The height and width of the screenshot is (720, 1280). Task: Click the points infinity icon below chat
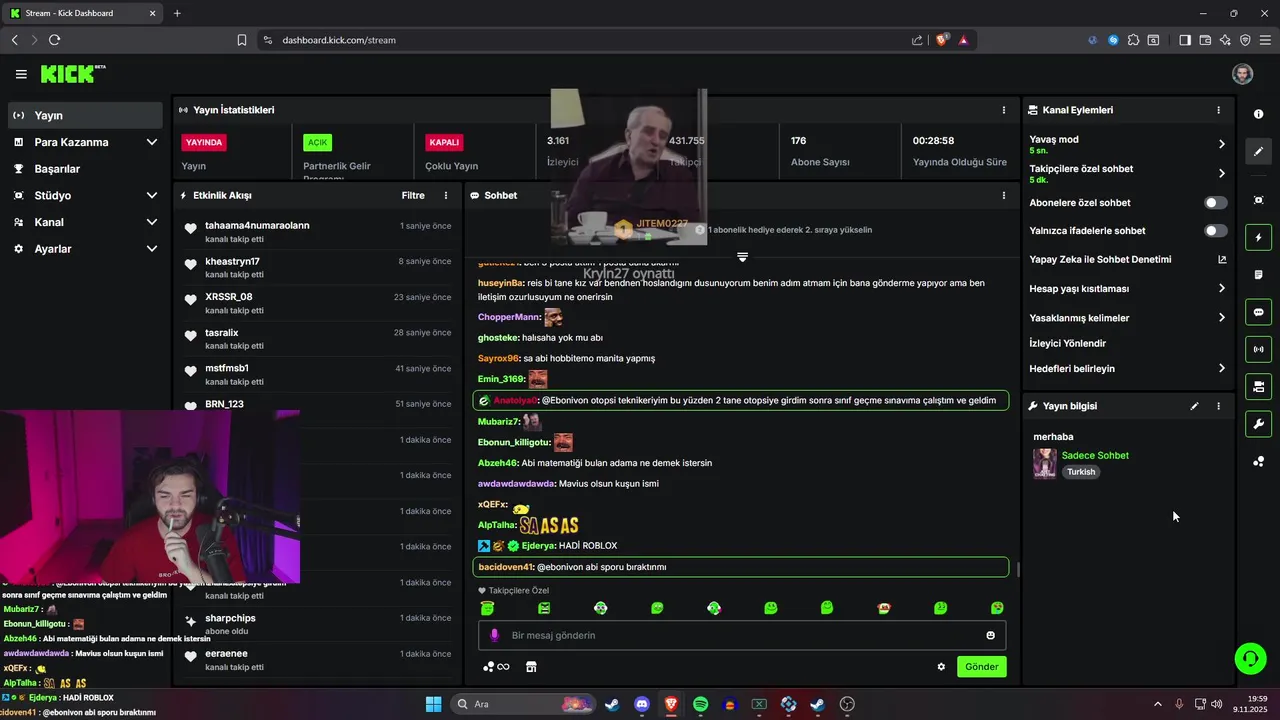pos(496,667)
